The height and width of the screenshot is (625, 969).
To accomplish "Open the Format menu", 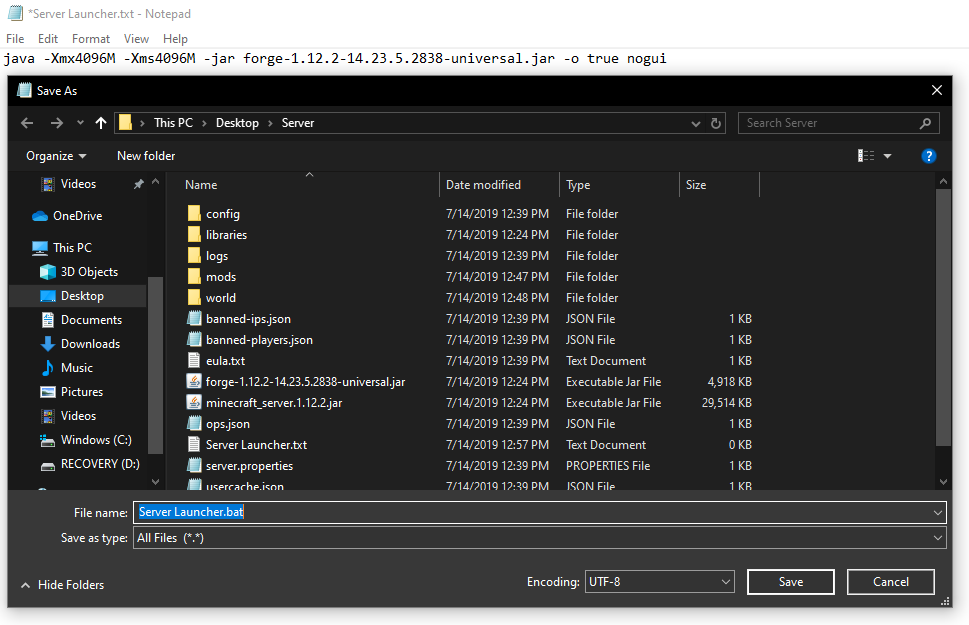I will pyautogui.click(x=90, y=38).
